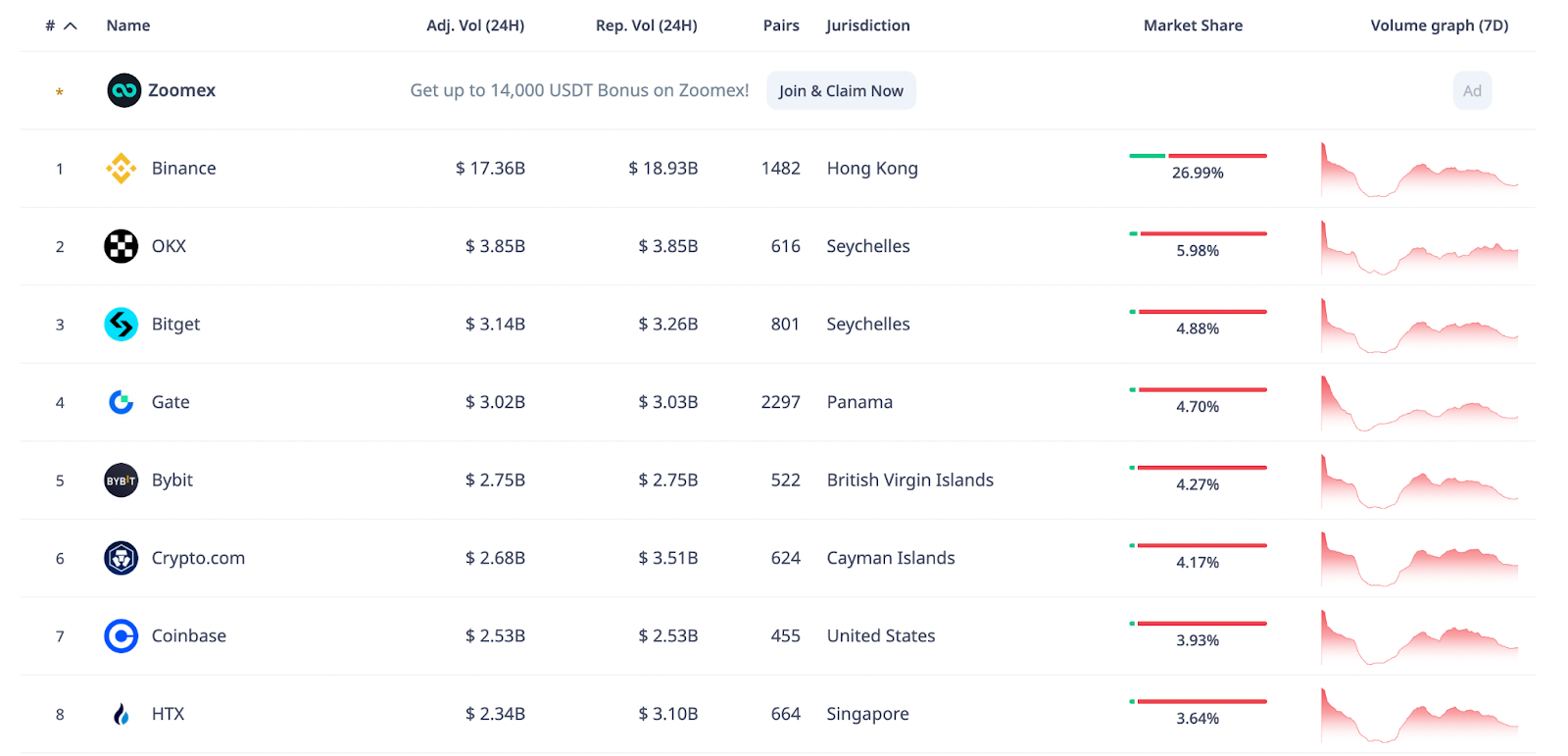Click Crypto.com reported volume $ 3.51B
Image resolution: width=1568 pixels, height=756 pixels.
pyautogui.click(x=668, y=558)
